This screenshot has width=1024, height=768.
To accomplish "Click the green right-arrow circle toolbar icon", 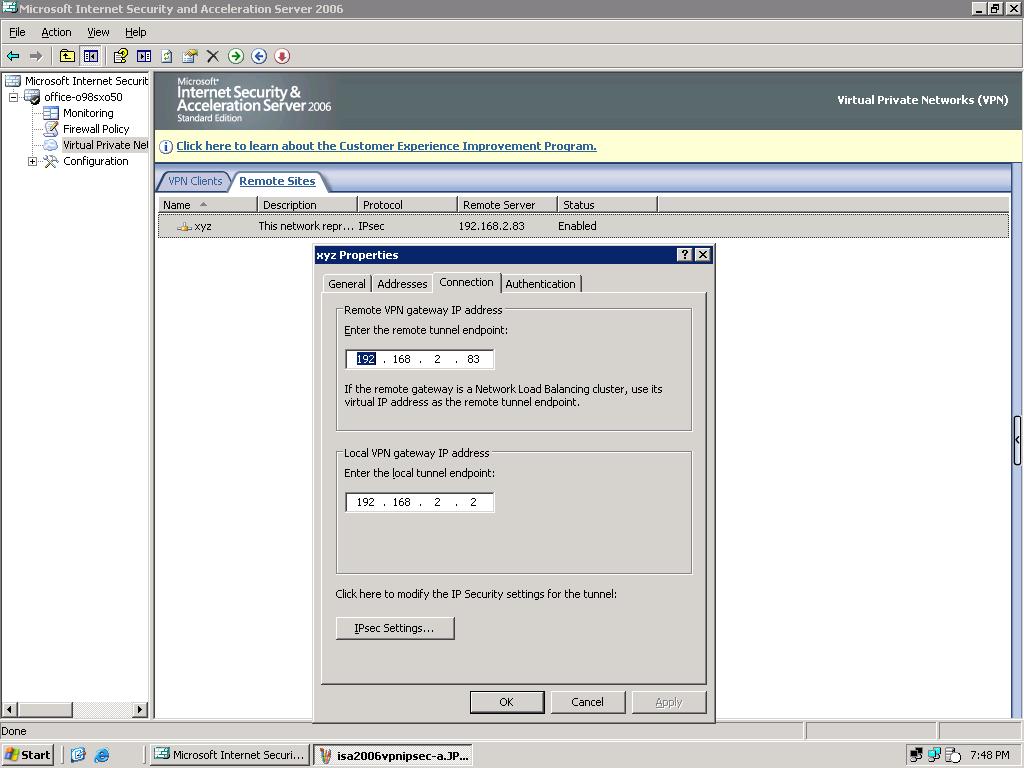I will coord(236,56).
